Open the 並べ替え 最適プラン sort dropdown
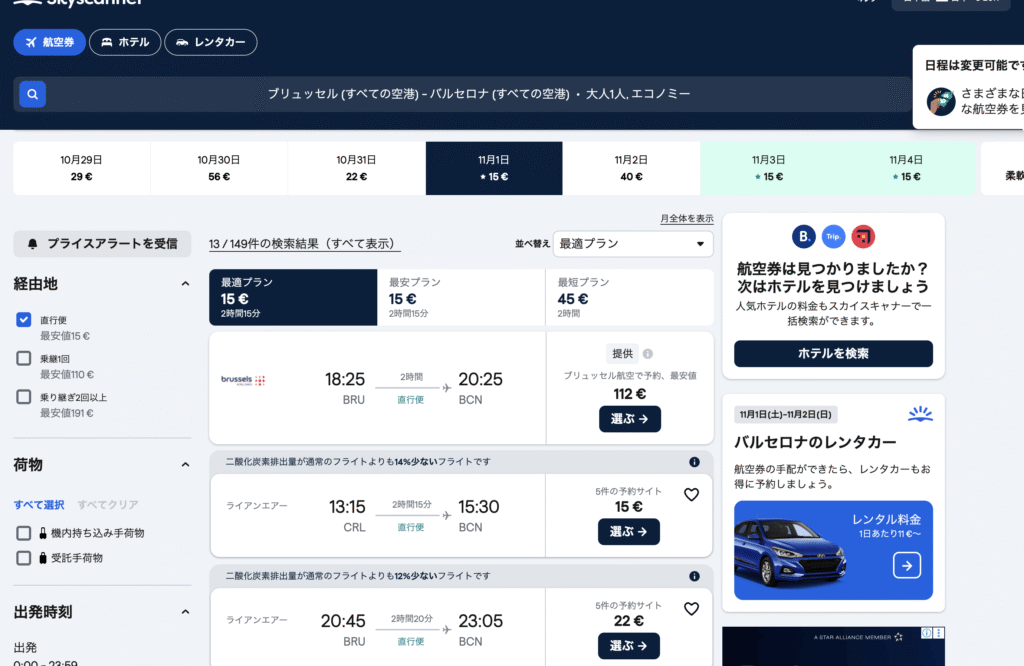Image resolution: width=1024 pixels, height=666 pixels. (633, 243)
